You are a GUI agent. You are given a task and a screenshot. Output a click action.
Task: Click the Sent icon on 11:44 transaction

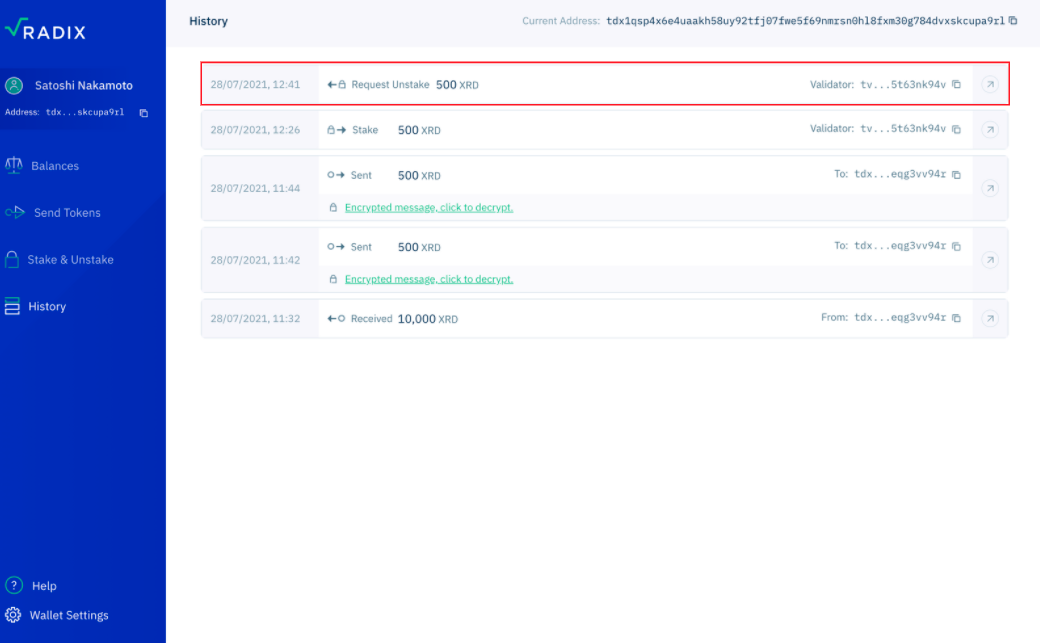pyautogui.click(x=336, y=175)
